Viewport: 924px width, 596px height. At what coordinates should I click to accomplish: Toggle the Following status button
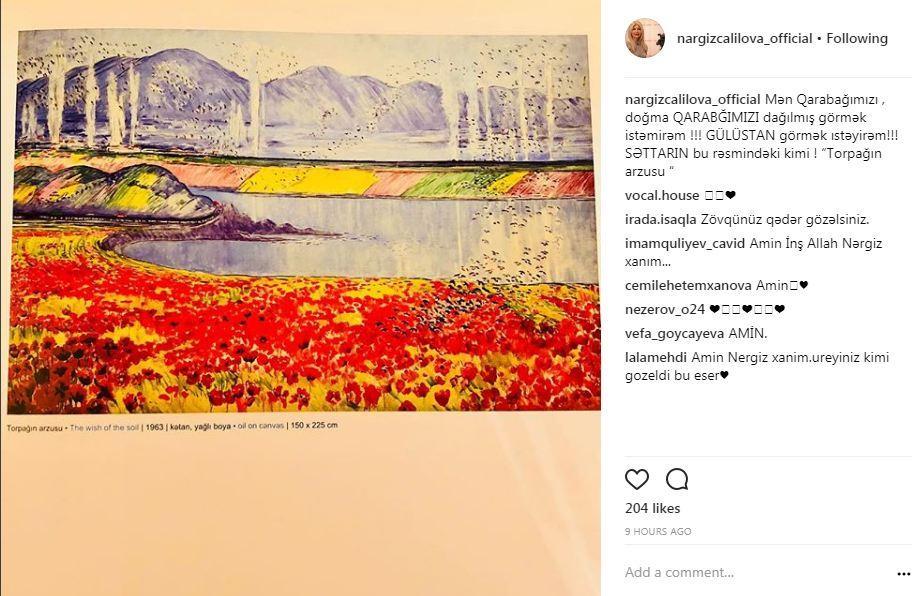tap(857, 38)
